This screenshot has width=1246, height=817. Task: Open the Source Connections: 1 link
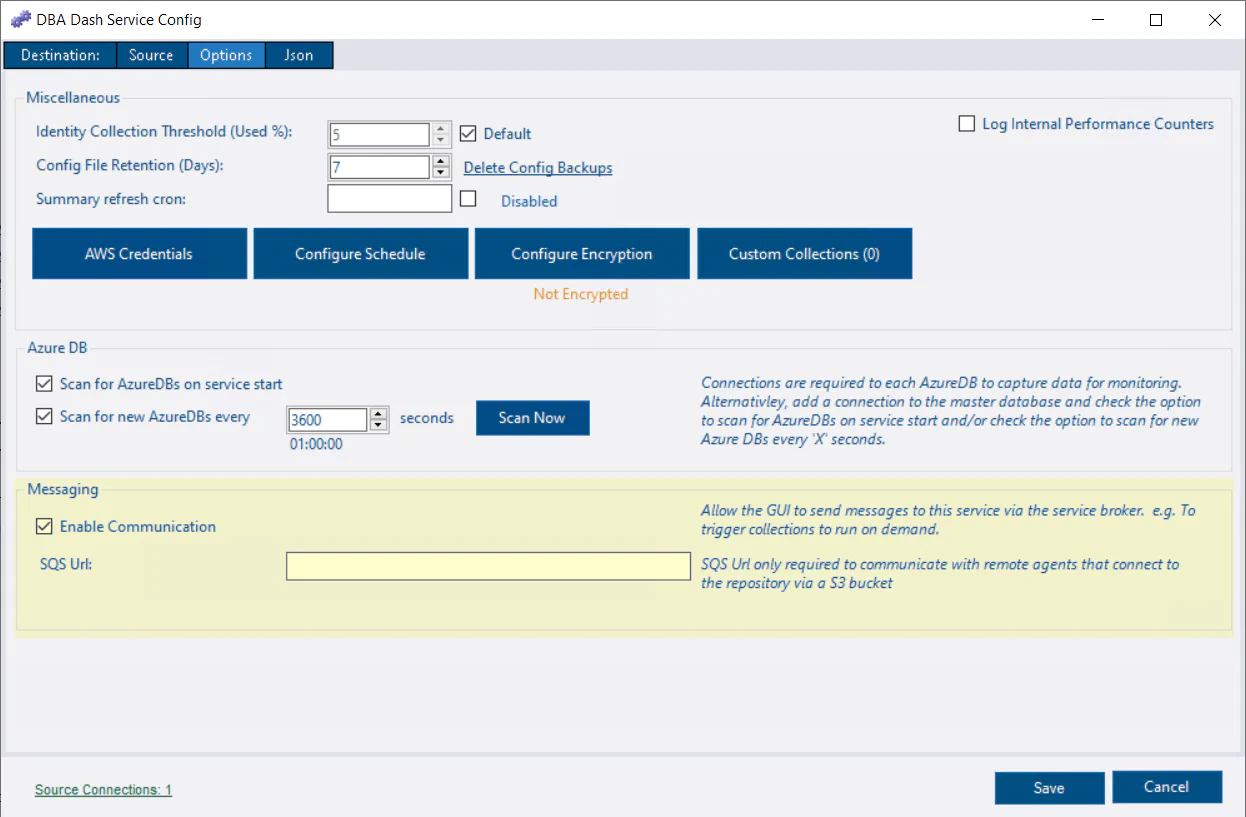(103, 790)
